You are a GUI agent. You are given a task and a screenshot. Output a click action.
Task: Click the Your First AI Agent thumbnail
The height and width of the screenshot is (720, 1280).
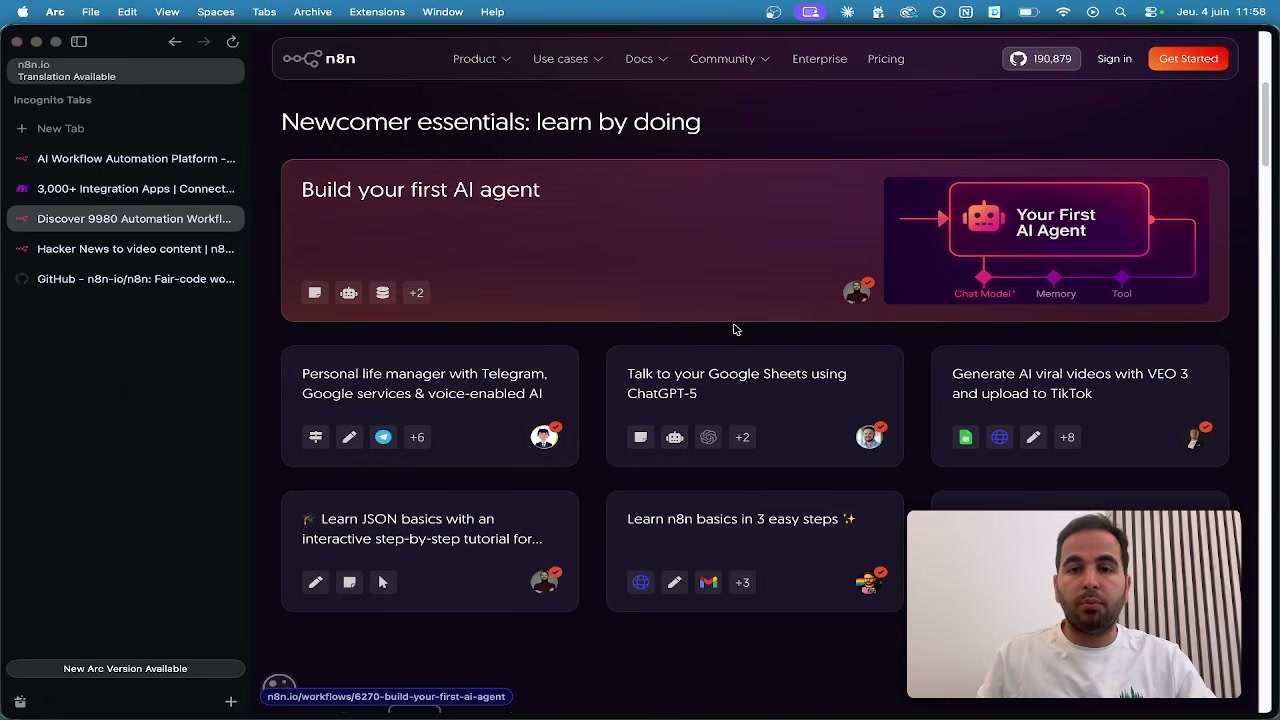tap(1046, 241)
